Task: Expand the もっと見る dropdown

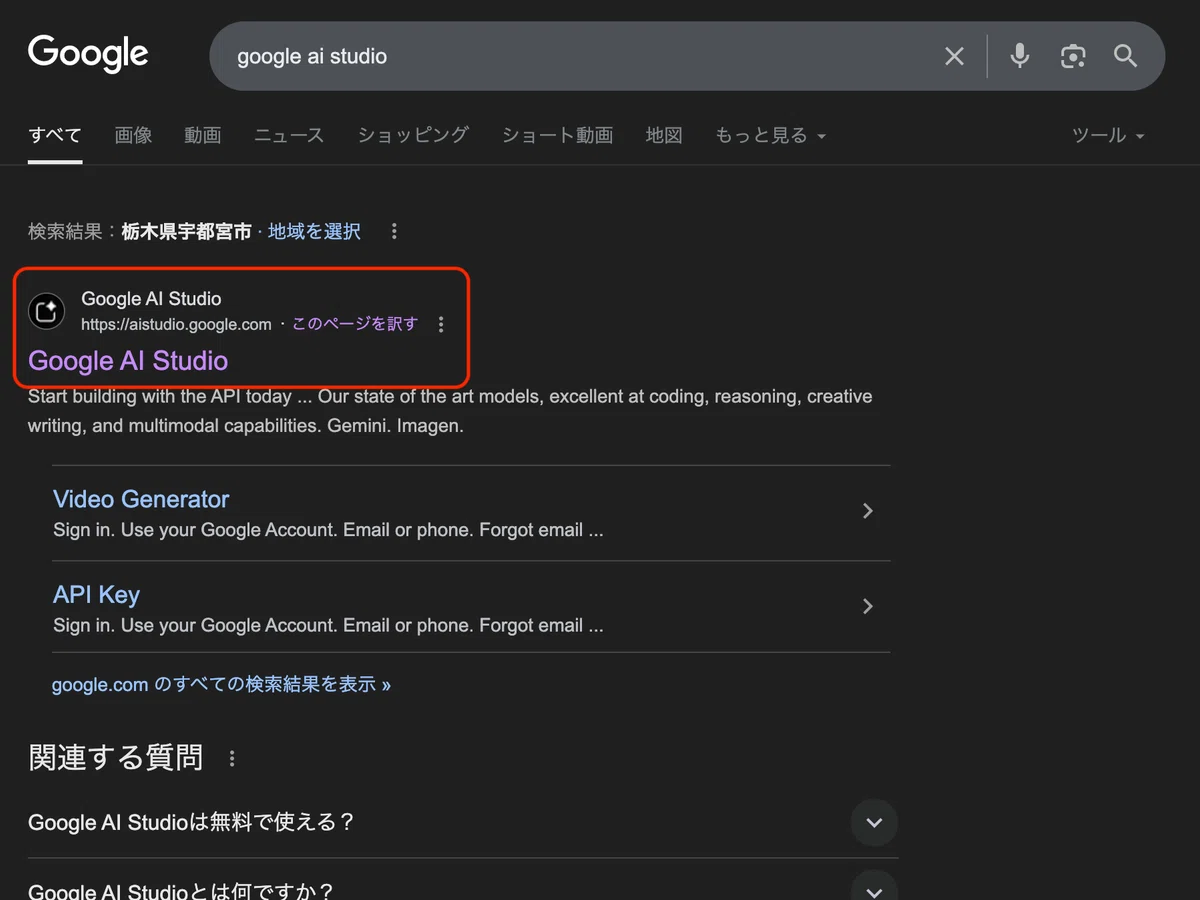Action: tap(770, 135)
